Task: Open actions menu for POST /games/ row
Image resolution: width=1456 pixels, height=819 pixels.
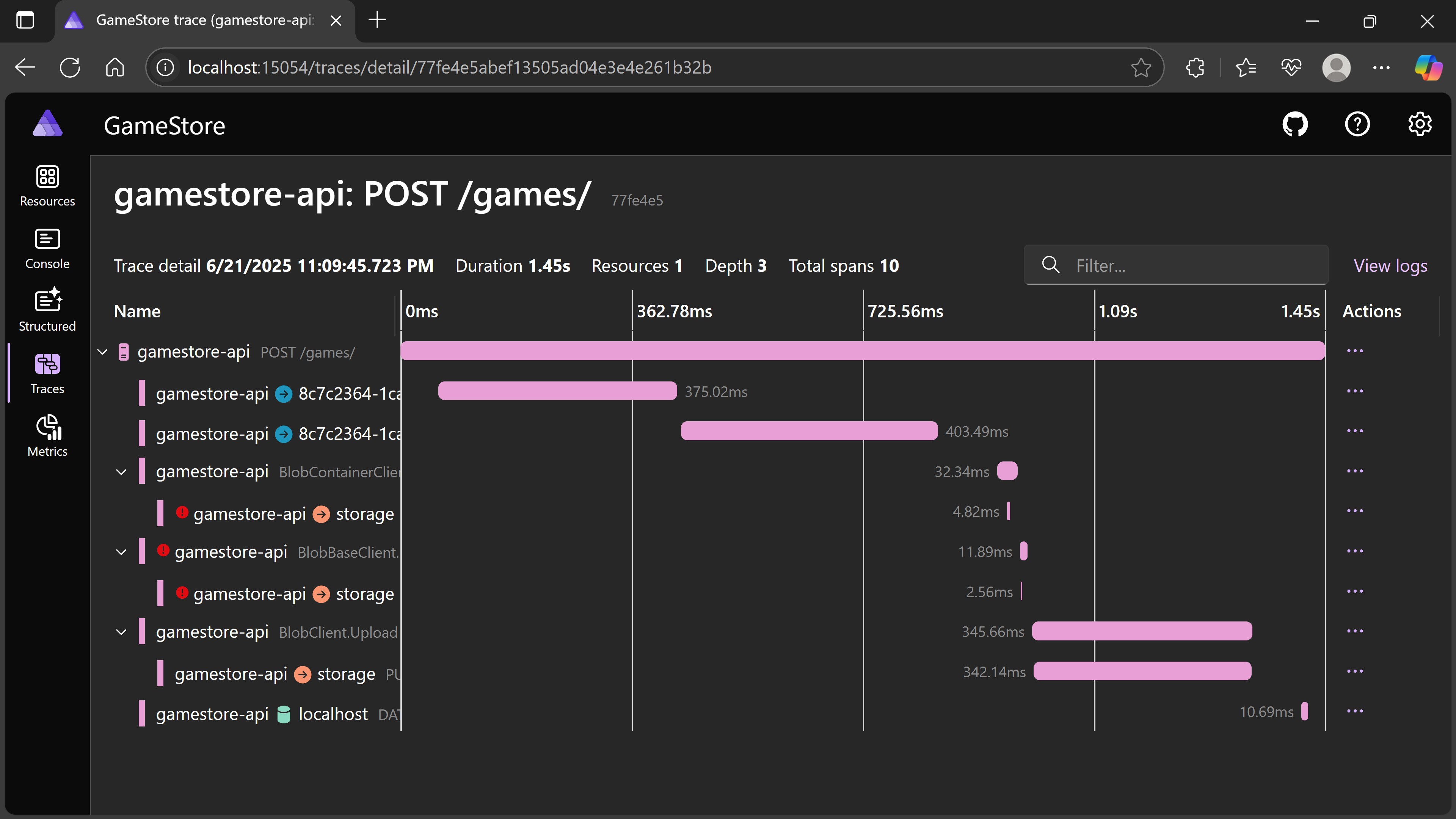Action: click(1355, 351)
